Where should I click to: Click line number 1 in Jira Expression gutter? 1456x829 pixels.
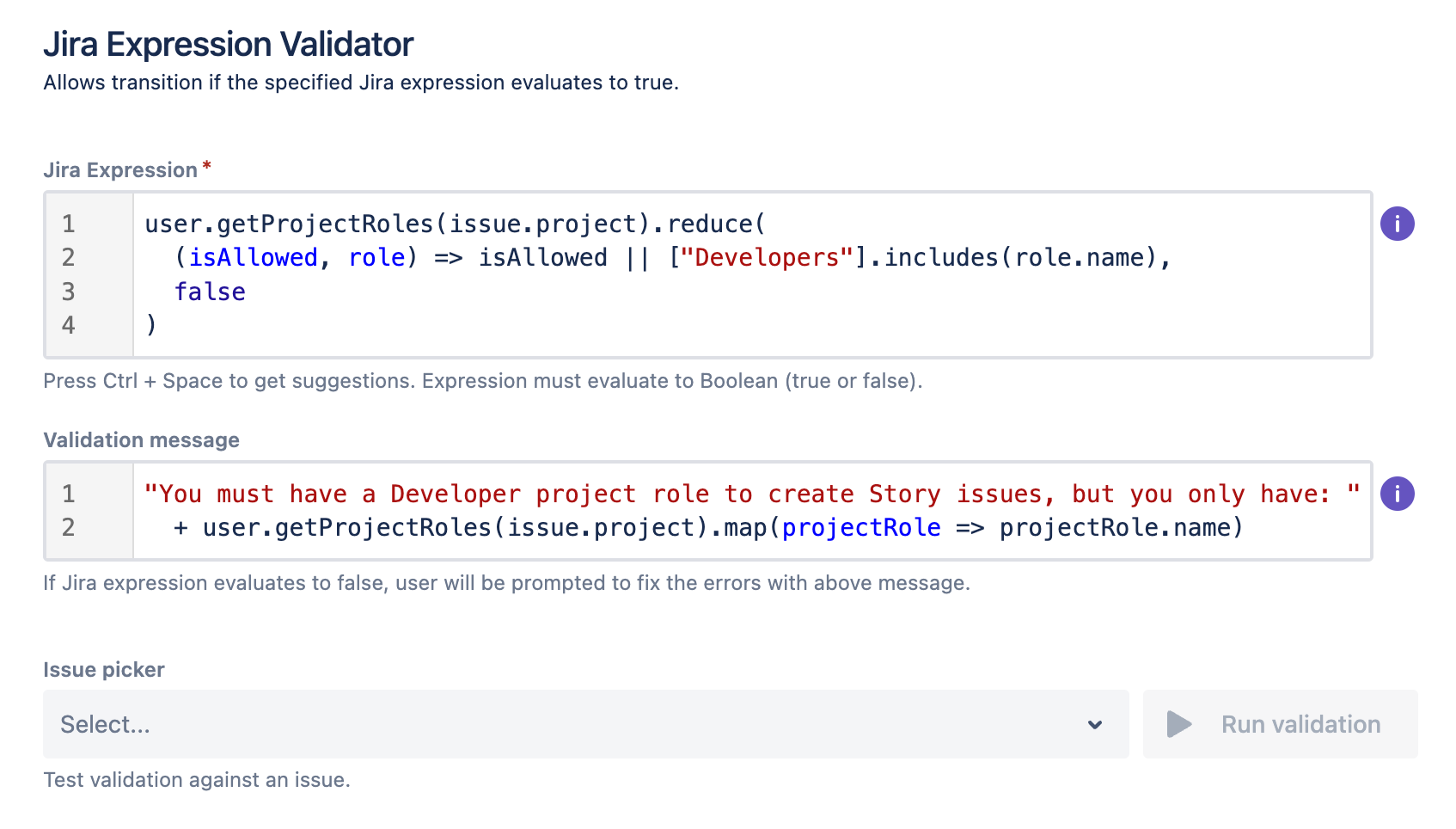[x=69, y=224]
